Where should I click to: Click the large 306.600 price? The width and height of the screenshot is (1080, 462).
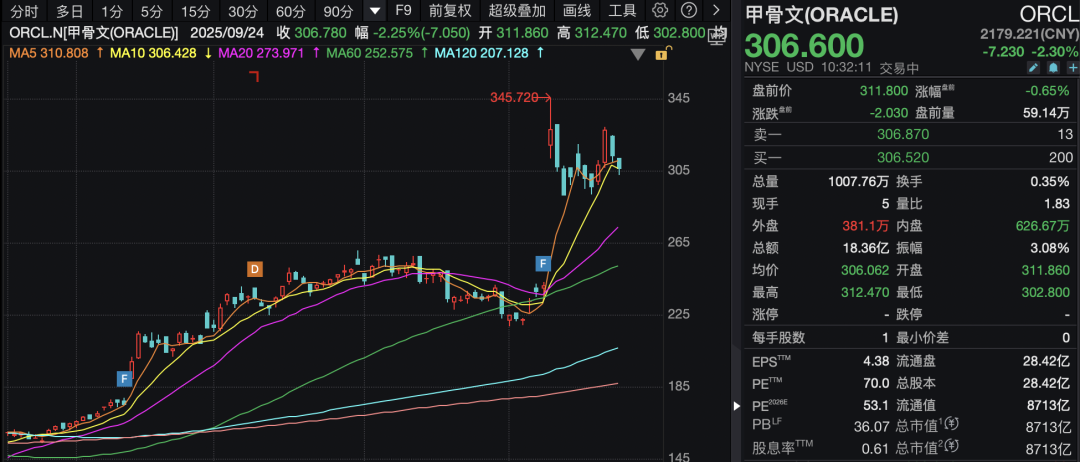(x=804, y=46)
